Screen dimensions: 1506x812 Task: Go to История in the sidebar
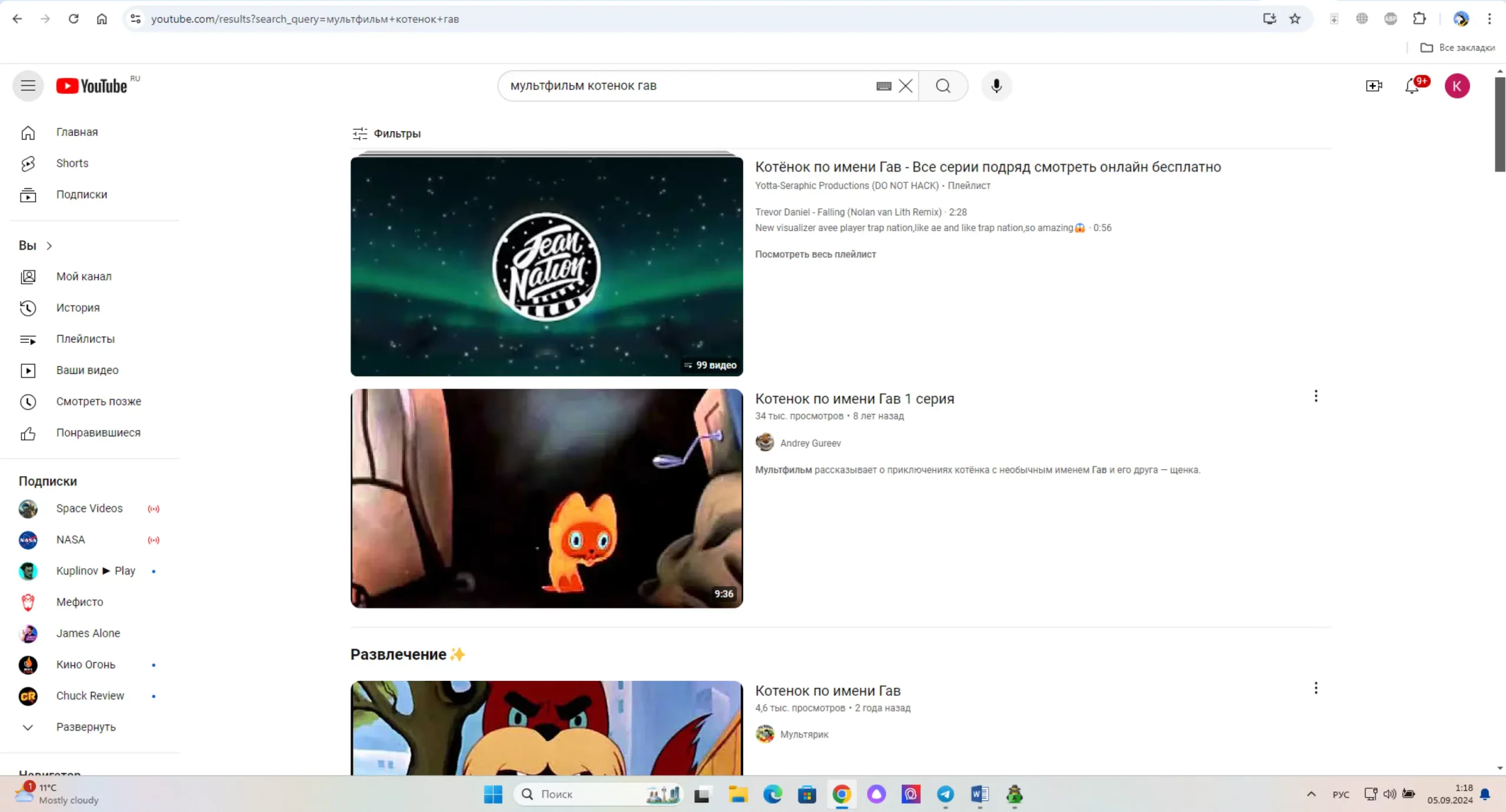click(x=78, y=308)
